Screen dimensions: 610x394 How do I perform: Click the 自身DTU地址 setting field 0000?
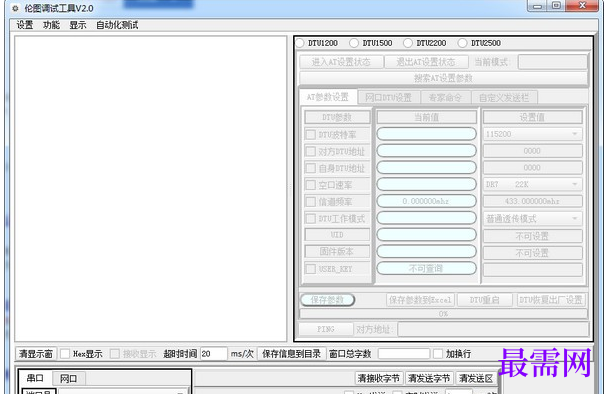point(533,168)
